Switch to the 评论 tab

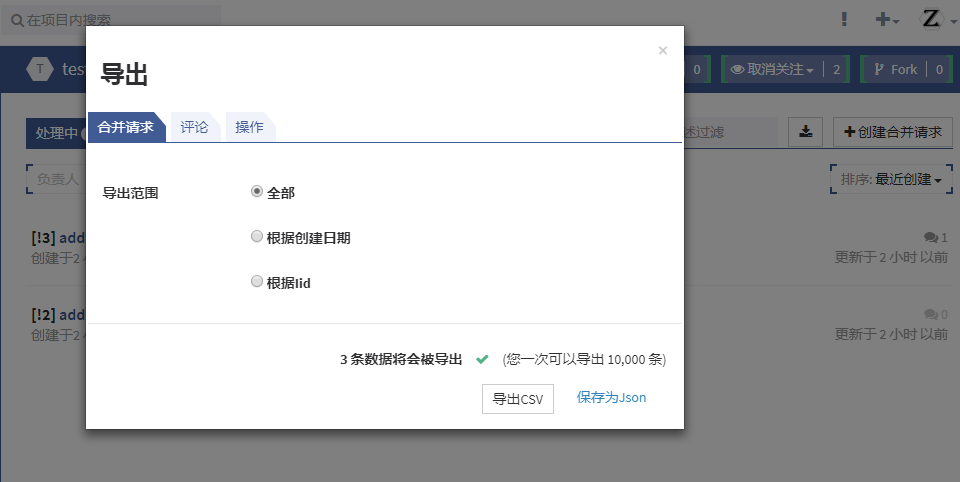pyautogui.click(x=194, y=127)
